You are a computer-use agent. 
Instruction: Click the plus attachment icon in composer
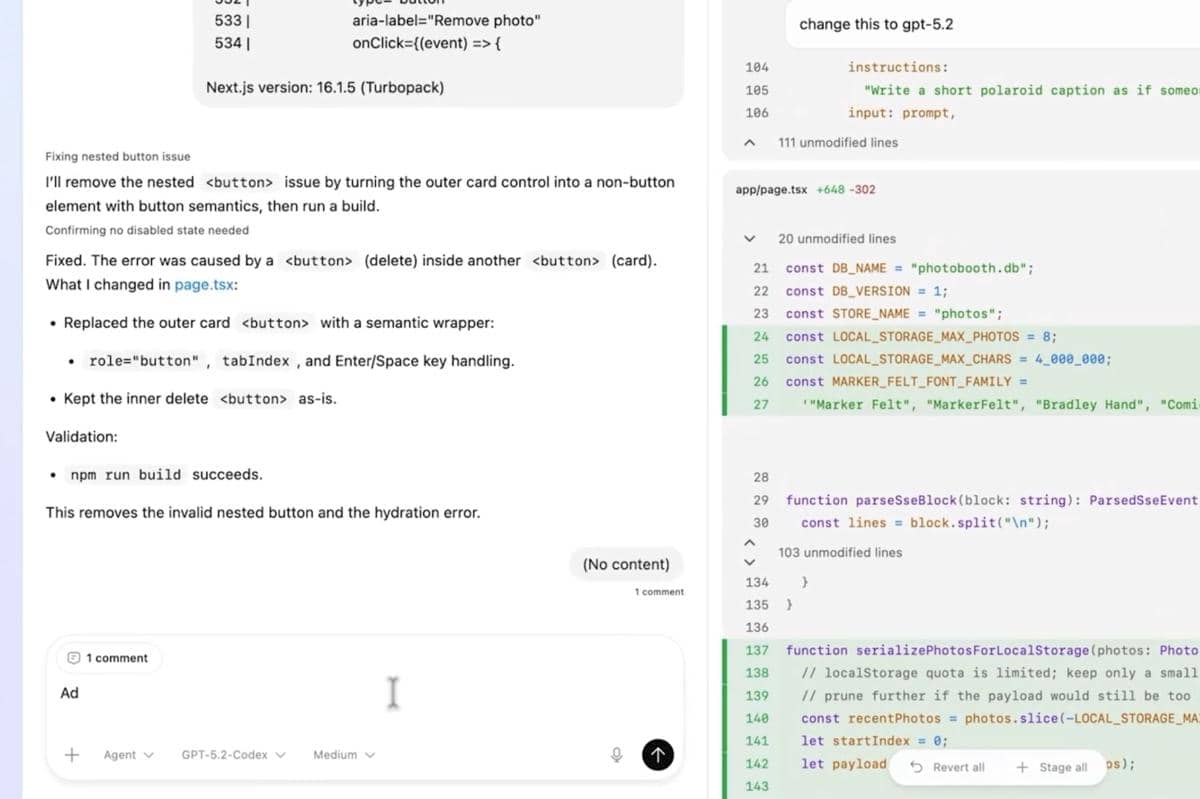click(72, 755)
